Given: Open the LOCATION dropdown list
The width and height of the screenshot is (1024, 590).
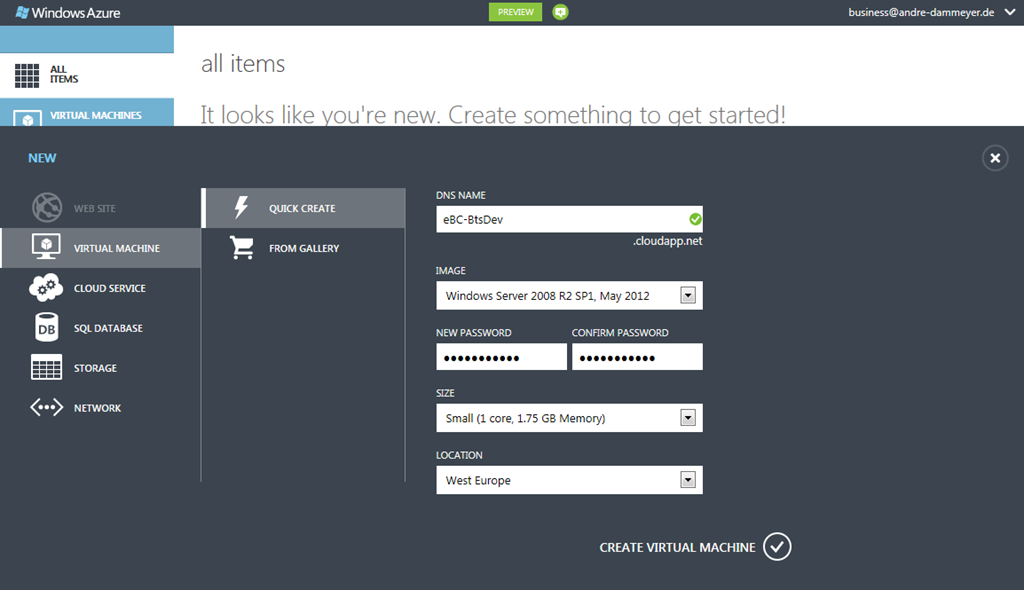Looking at the screenshot, I should coord(569,480).
